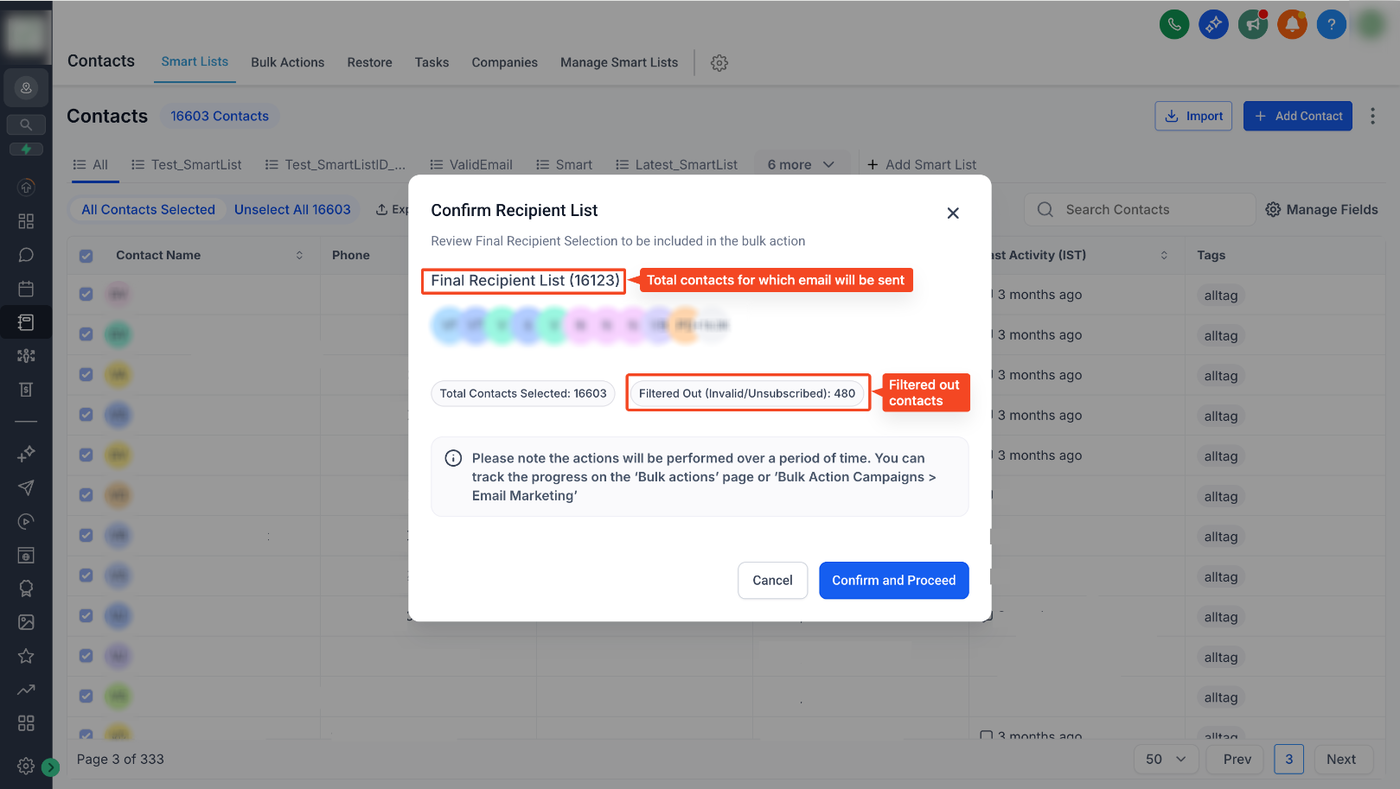Go to the Next page

click(1341, 759)
